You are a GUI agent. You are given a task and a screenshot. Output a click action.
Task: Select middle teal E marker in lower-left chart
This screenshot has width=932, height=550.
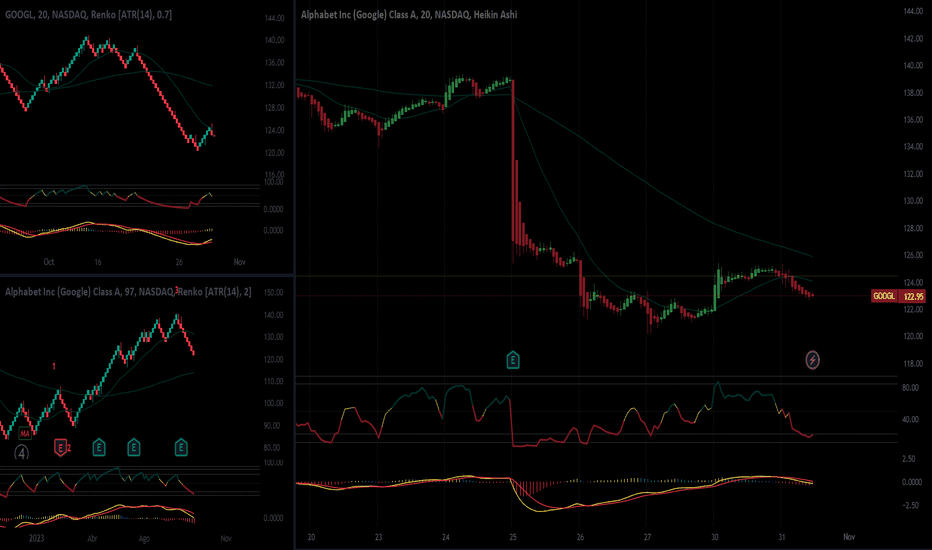coord(134,446)
